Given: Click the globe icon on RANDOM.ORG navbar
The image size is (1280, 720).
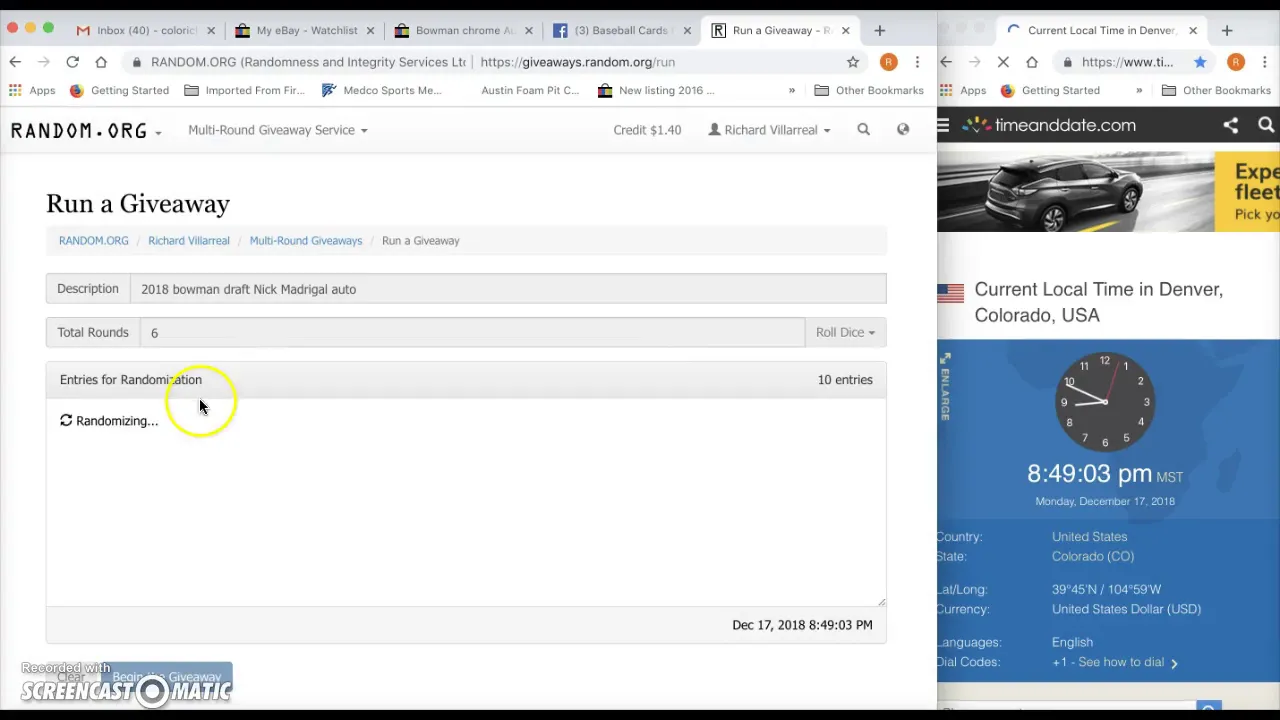Looking at the screenshot, I should coord(903,129).
